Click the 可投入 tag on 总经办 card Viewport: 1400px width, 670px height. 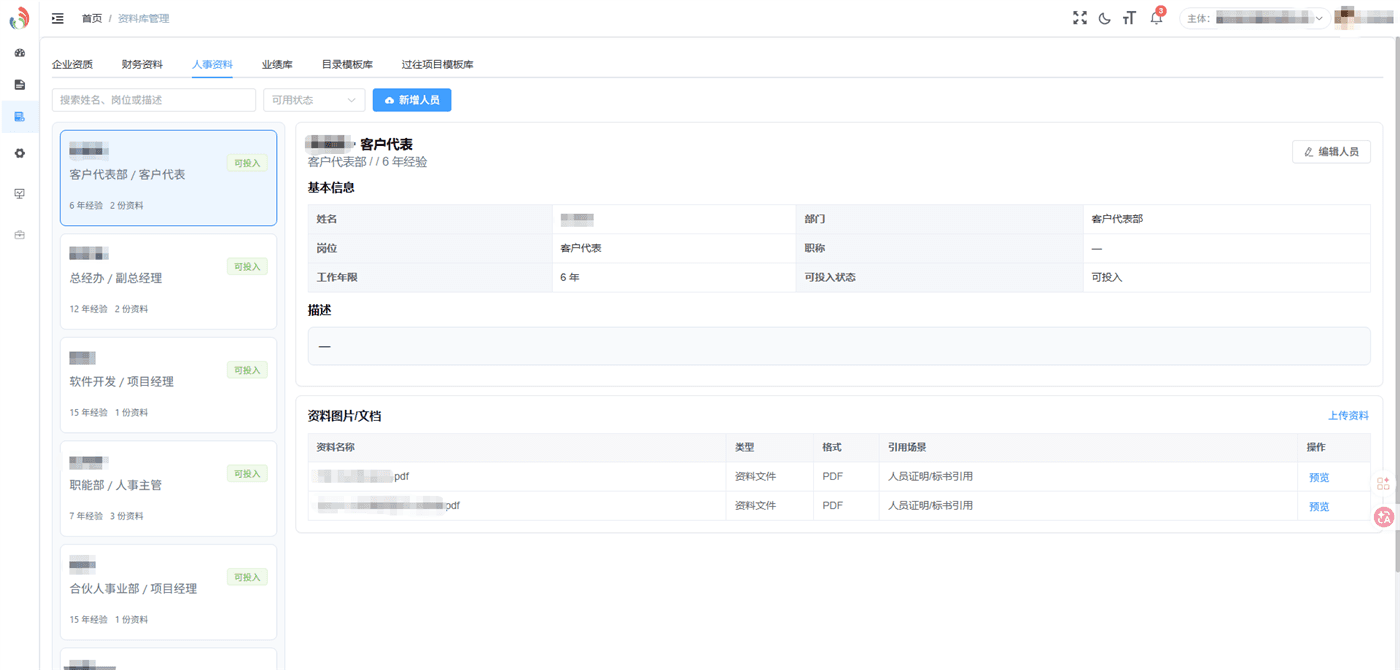[x=247, y=267]
